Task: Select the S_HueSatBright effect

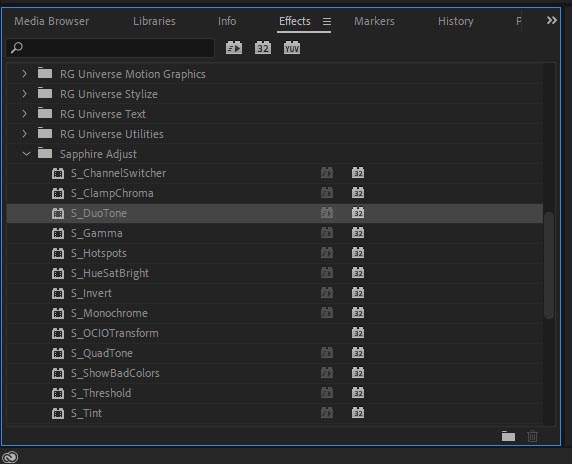Action: (x=110, y=274)
